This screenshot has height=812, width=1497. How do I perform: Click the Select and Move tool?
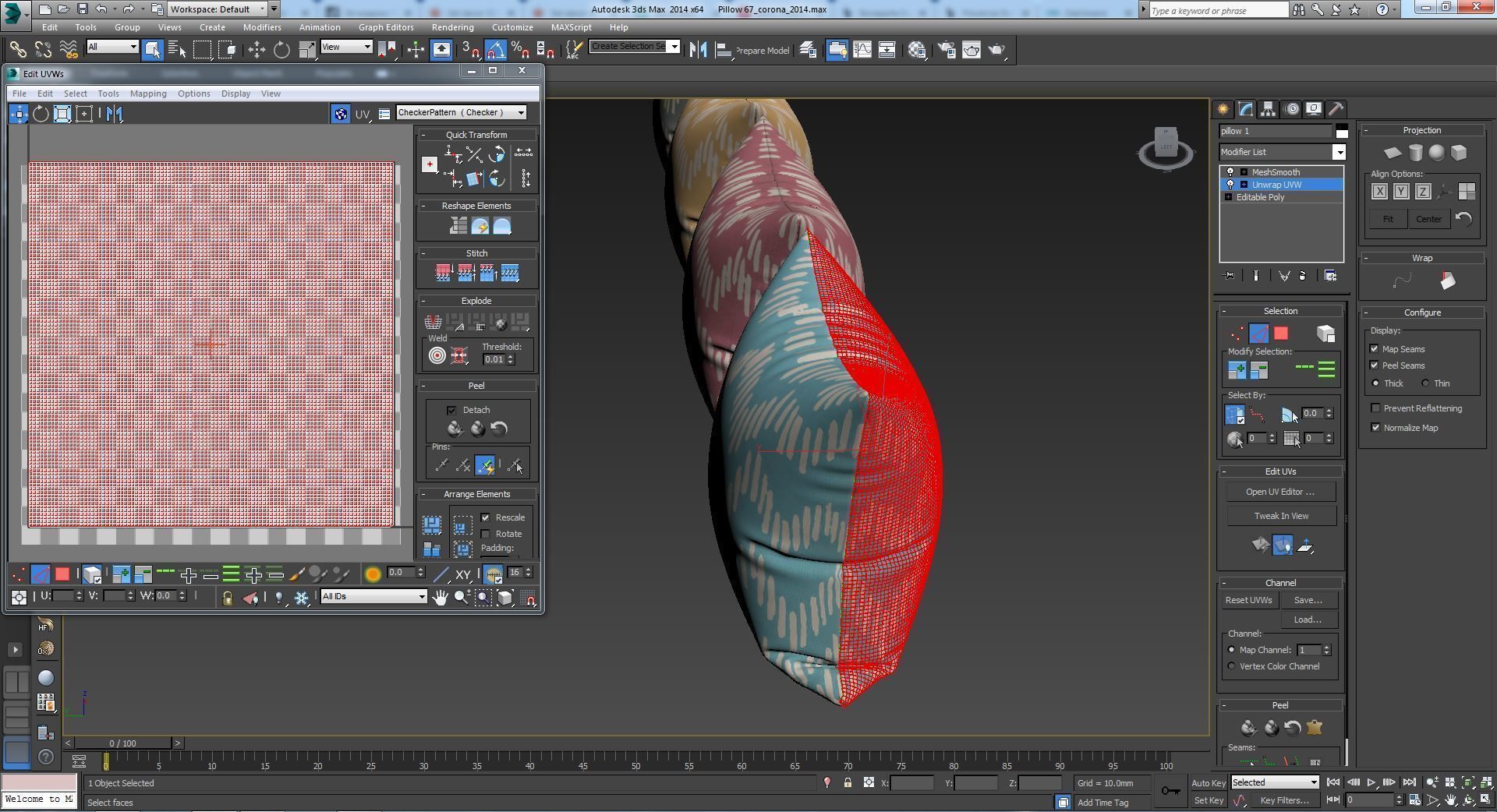[x=257, y=50]
